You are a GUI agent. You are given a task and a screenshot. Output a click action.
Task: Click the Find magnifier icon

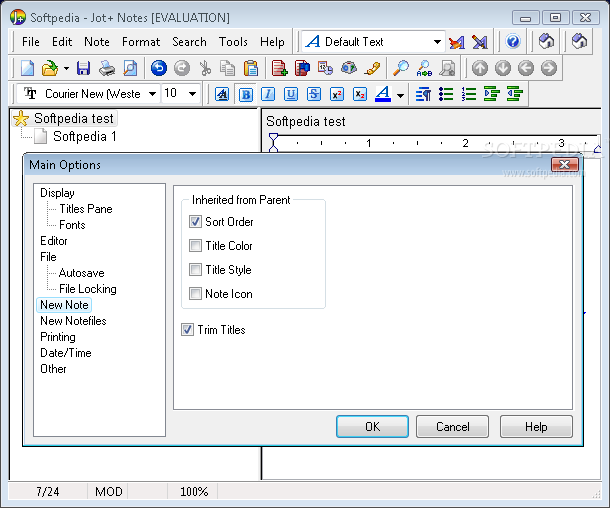[401, 68]
